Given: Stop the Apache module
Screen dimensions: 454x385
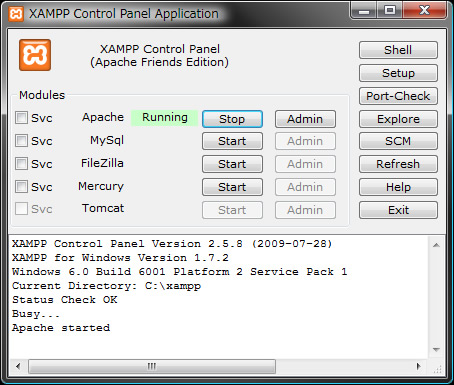Looking at the screenshot, I should point(232,119).
